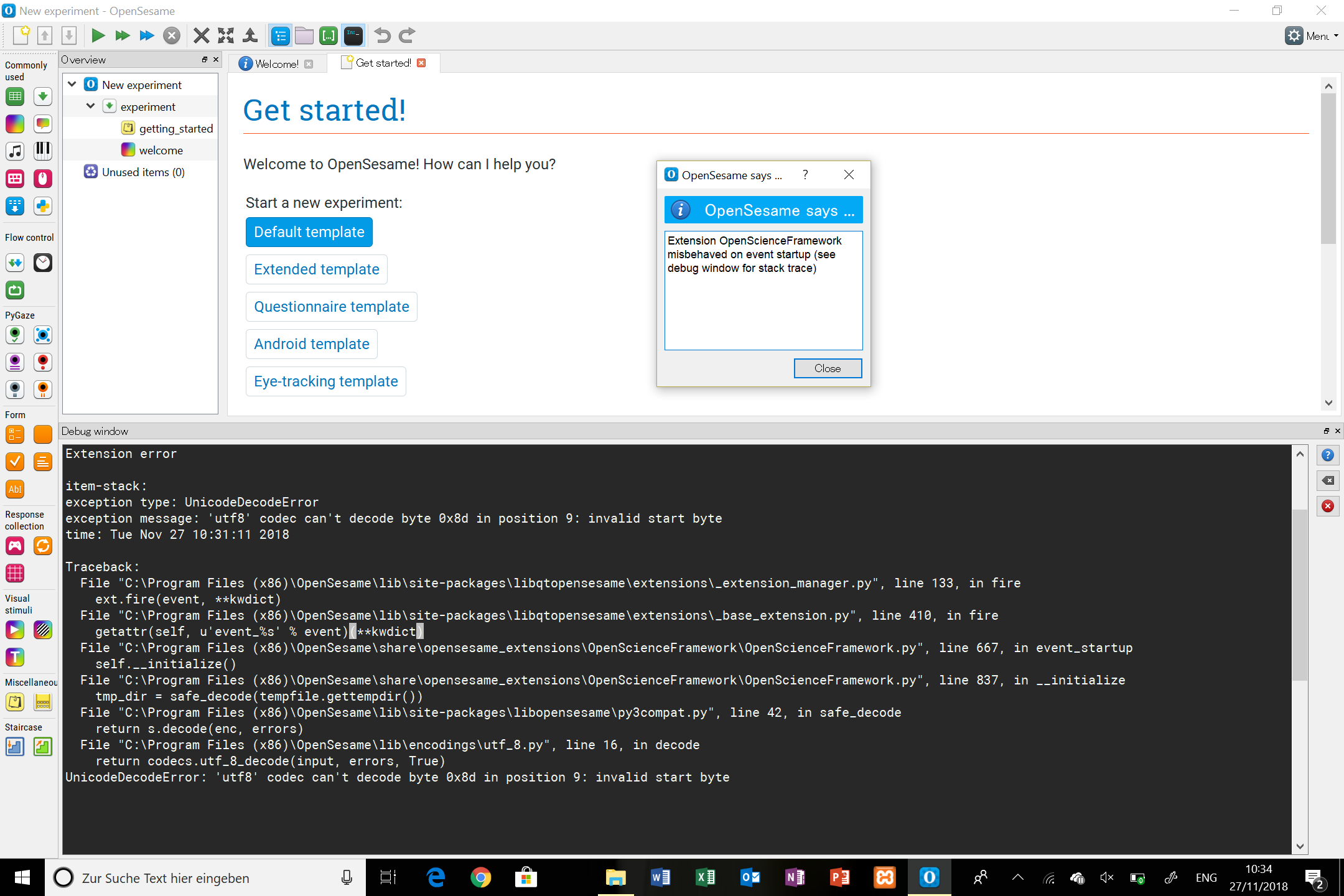1344x896 pixels.
Task: Click the Kill experiment stop icon
Action: coord(172,35)
